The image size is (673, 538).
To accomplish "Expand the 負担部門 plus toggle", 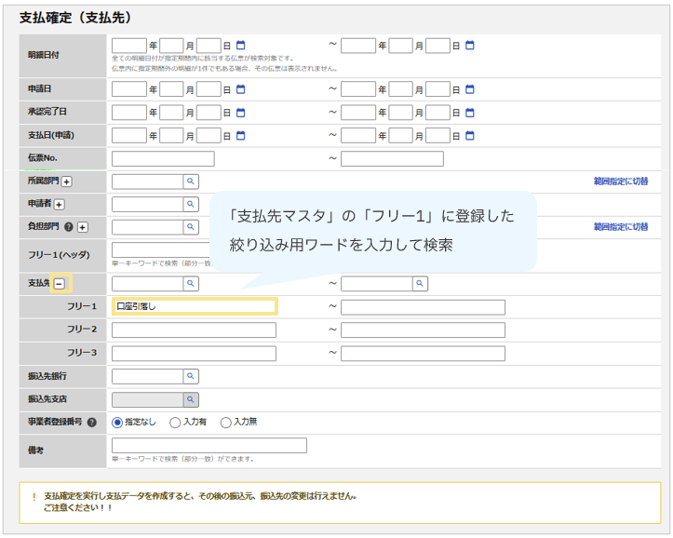I will coord(82,227).
